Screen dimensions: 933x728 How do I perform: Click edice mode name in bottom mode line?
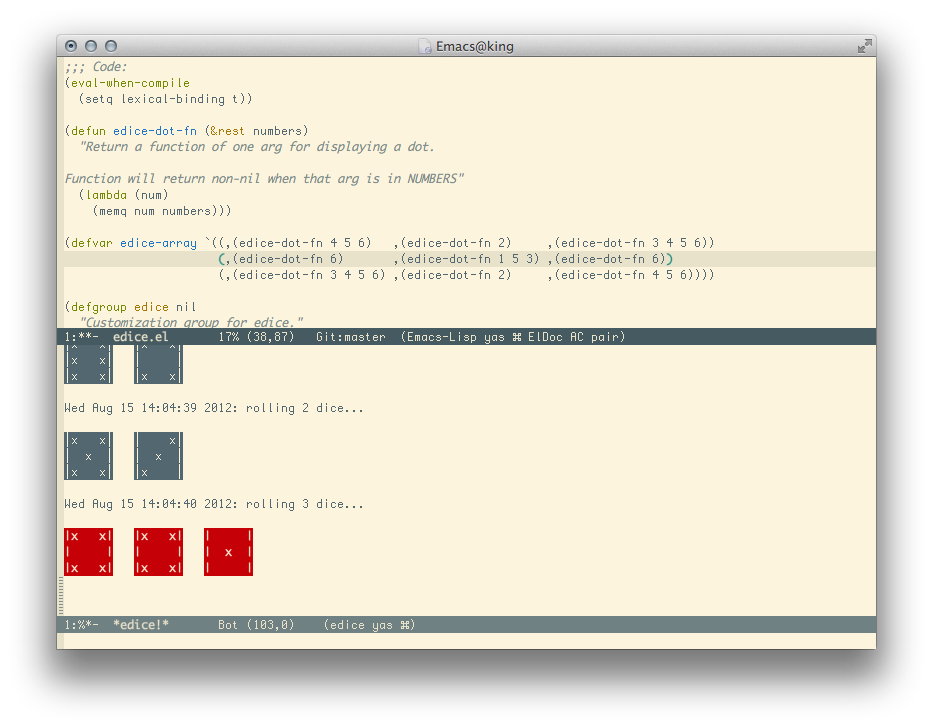pyautogui.click(x=347, y=625)
